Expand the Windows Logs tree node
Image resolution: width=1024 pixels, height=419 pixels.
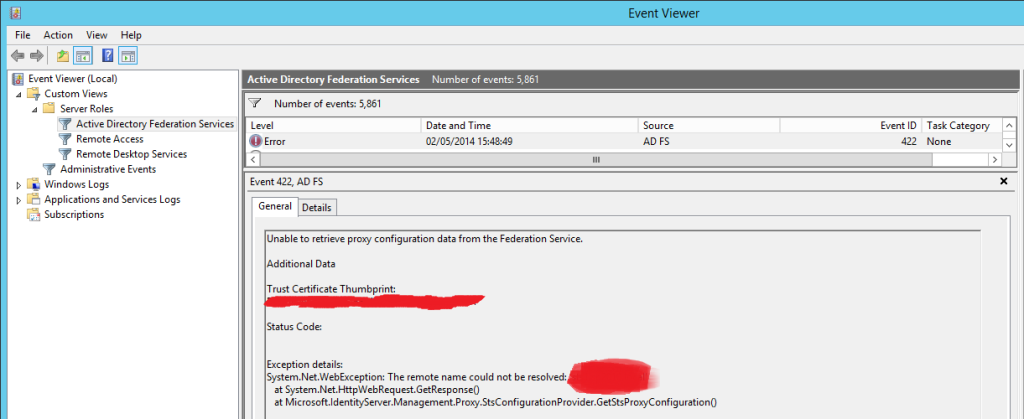pos(18,184)
